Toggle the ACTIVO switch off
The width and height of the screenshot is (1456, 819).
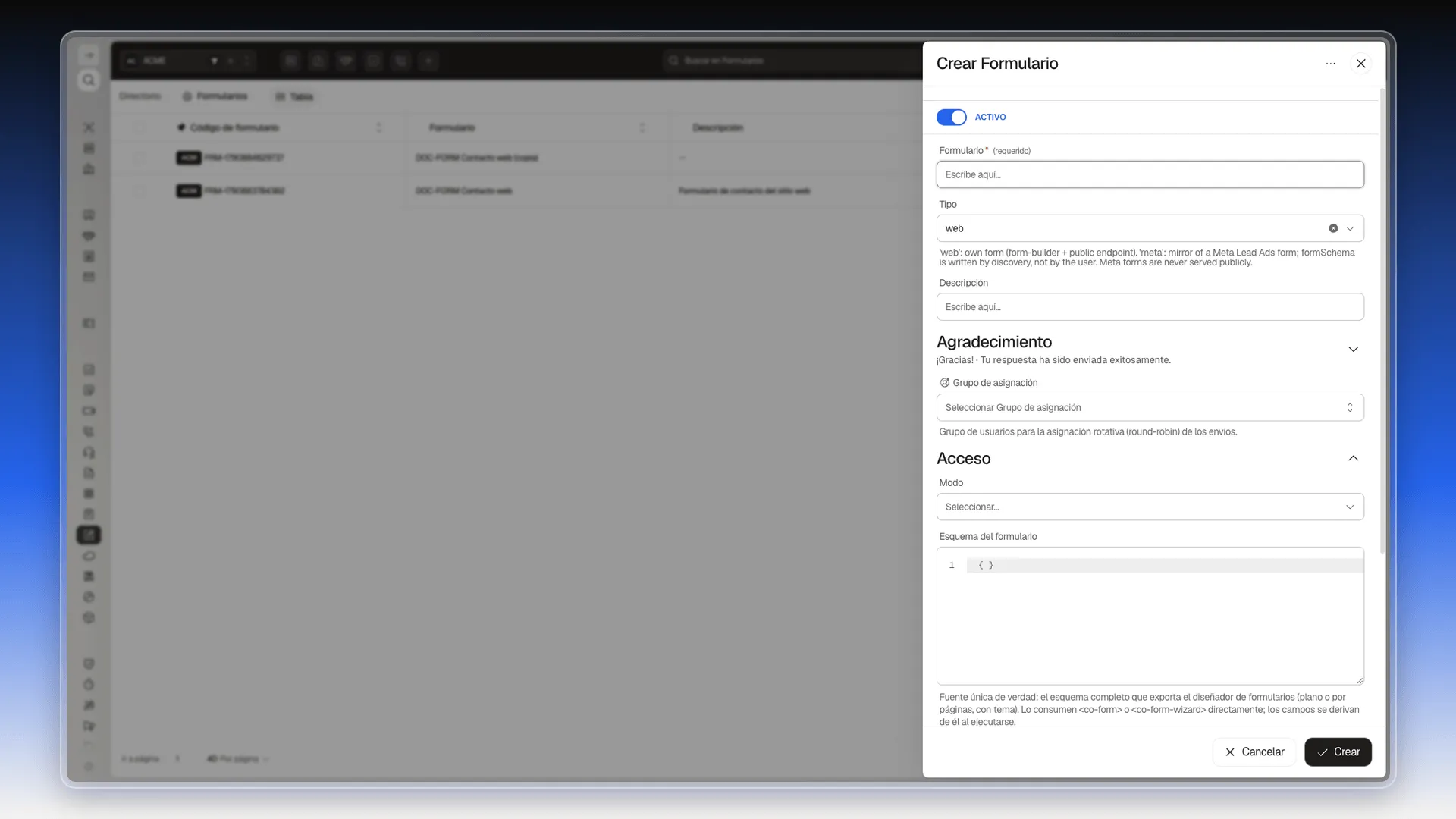coord(951,117)
